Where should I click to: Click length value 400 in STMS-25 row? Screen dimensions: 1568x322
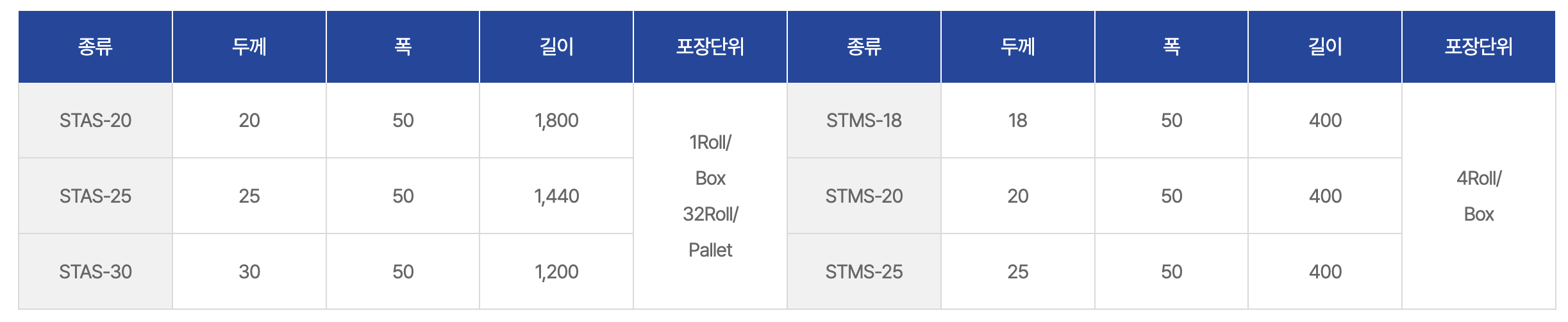click(1325, 272)
